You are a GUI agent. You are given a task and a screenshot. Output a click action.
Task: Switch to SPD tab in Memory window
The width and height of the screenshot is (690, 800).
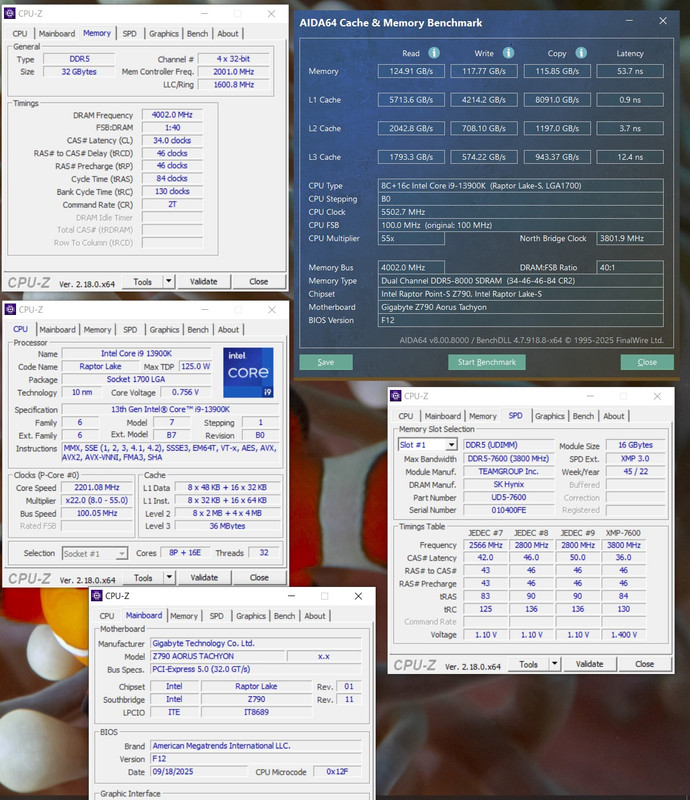click(x=130, y=34)
